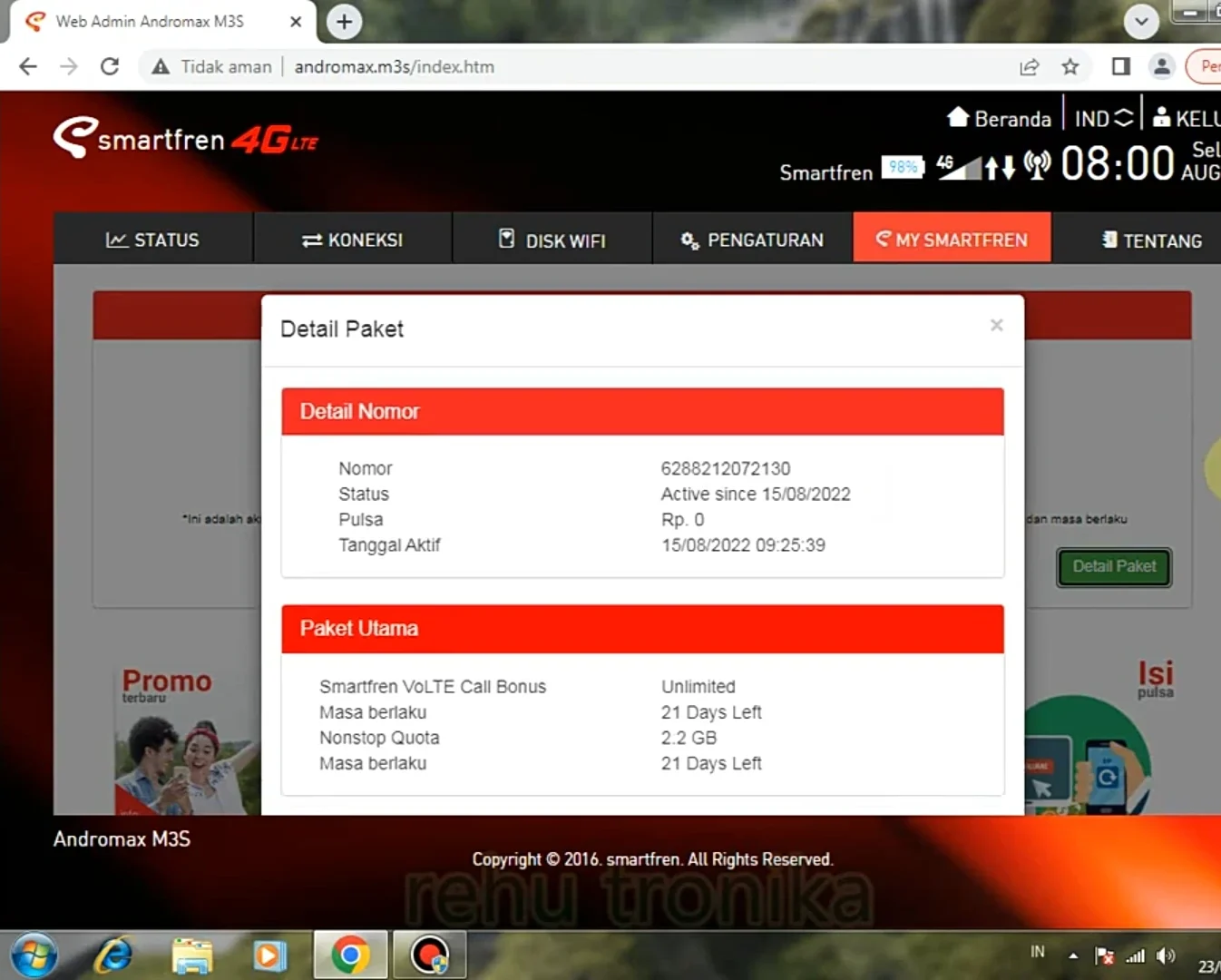
Task: Click the address bar URL
Action: coord(394,66)
